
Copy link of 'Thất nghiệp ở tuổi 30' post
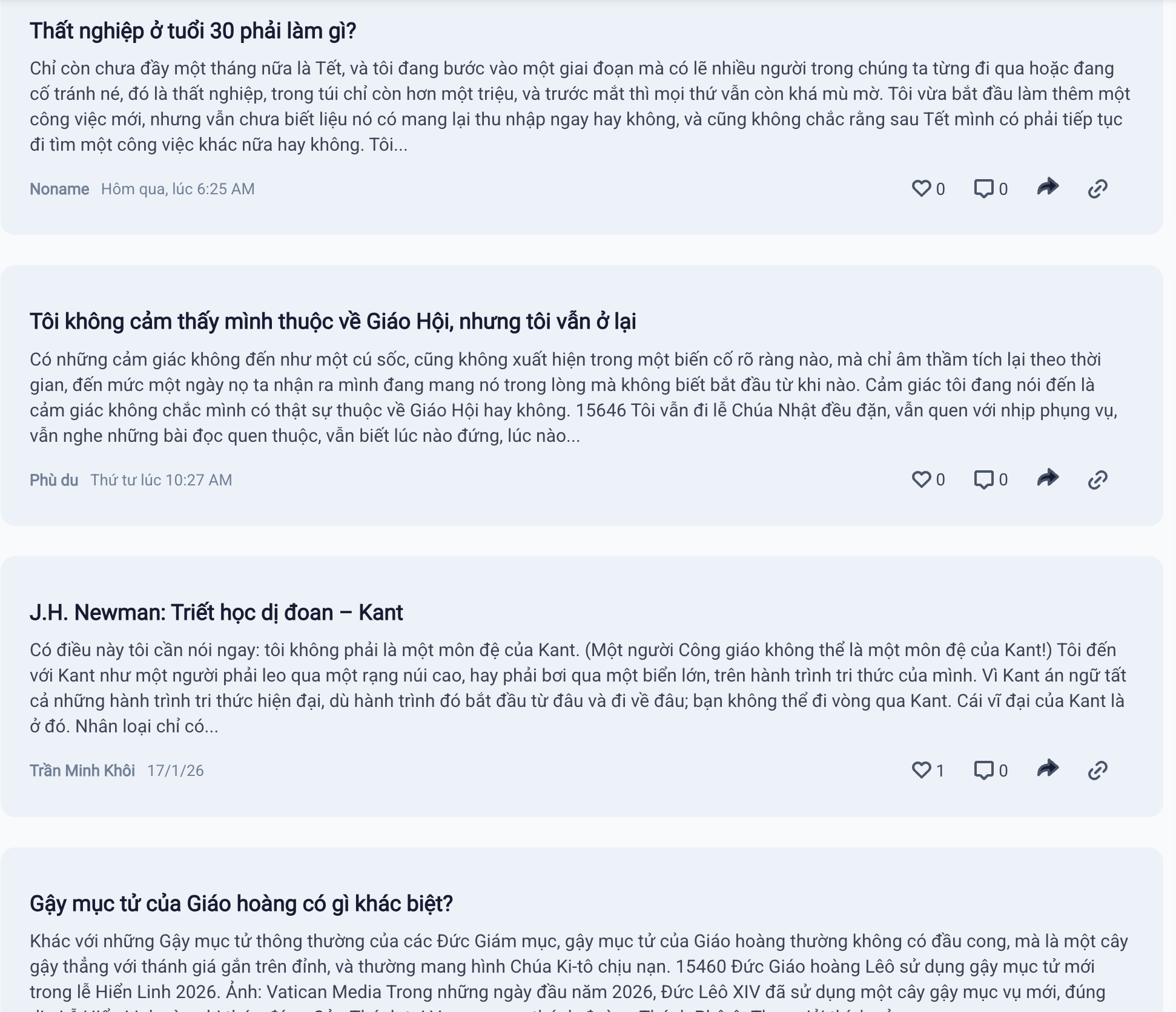(1097, 189)
